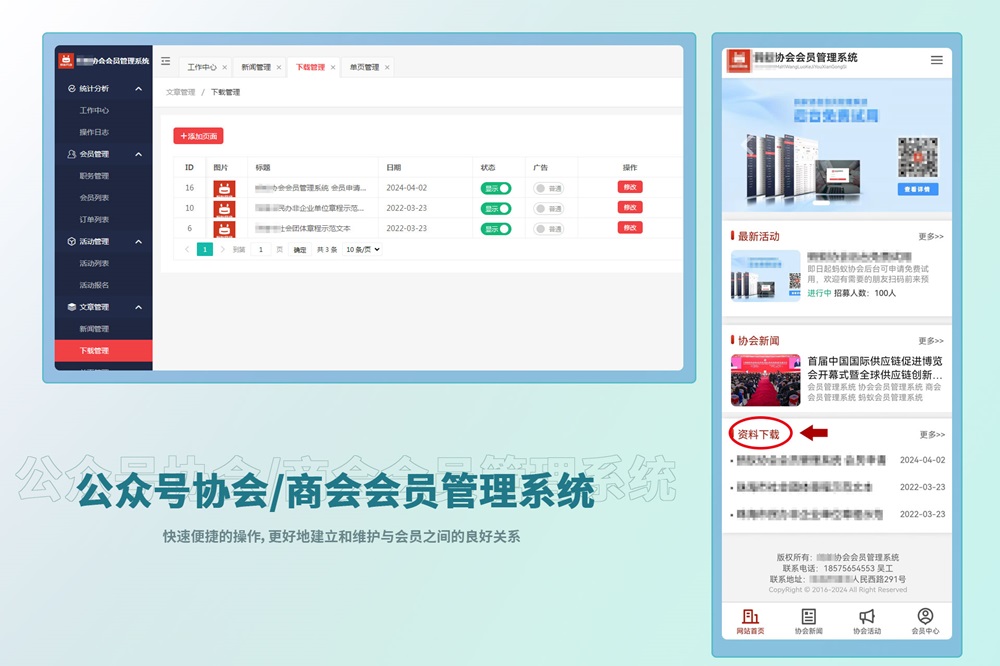This screenshot has width=1000, height=666.
Task: Open the 10条/页 page size dropdown
Action: point(362,250)
